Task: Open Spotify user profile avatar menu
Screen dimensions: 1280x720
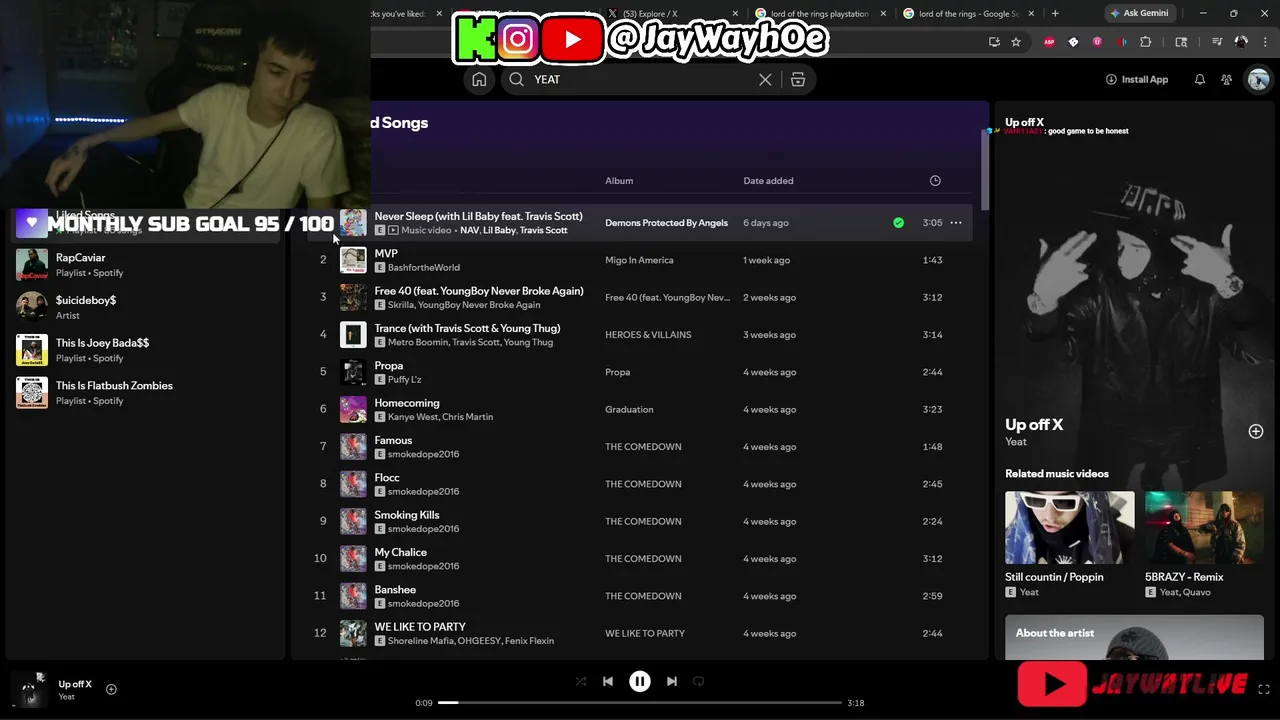Action: pyautogui.click(x=1258, y=80)
